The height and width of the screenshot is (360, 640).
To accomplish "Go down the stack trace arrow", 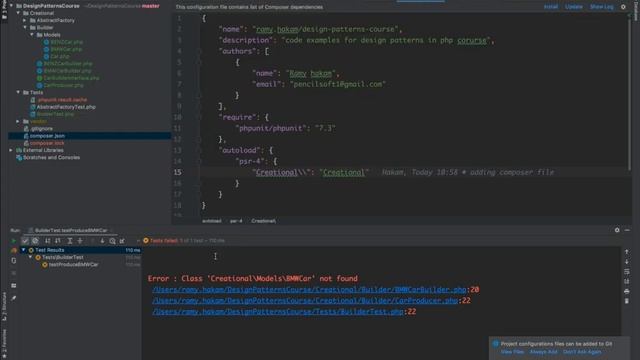I will (x=627, y=262).
